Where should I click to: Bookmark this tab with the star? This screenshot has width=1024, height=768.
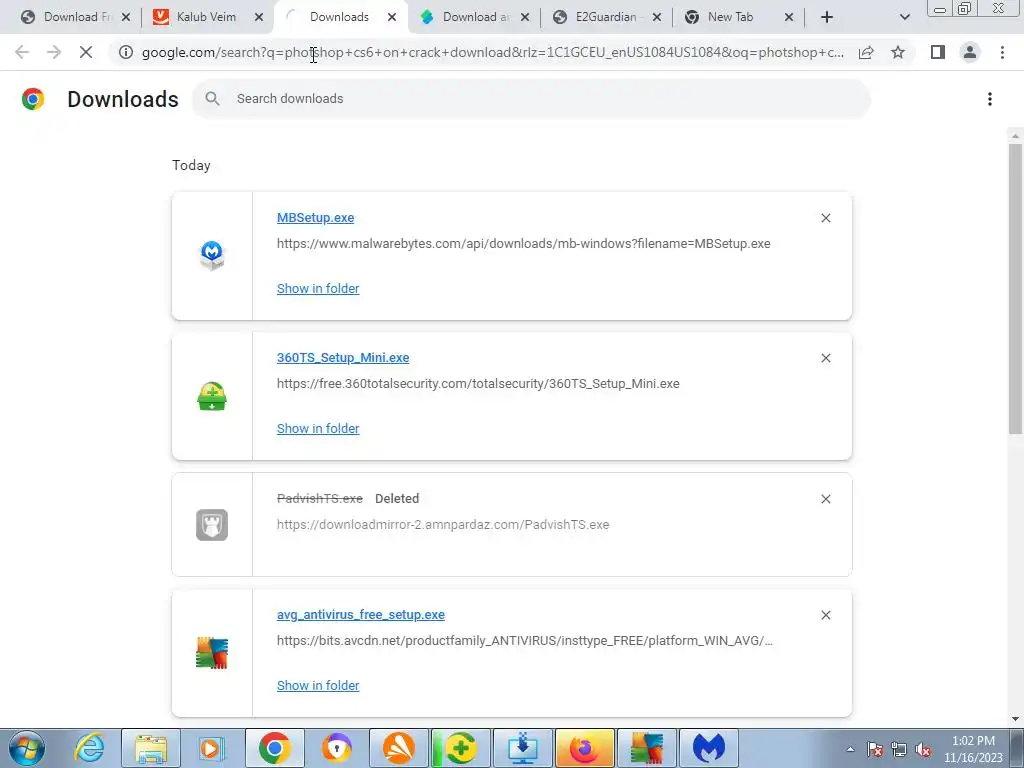898,52
